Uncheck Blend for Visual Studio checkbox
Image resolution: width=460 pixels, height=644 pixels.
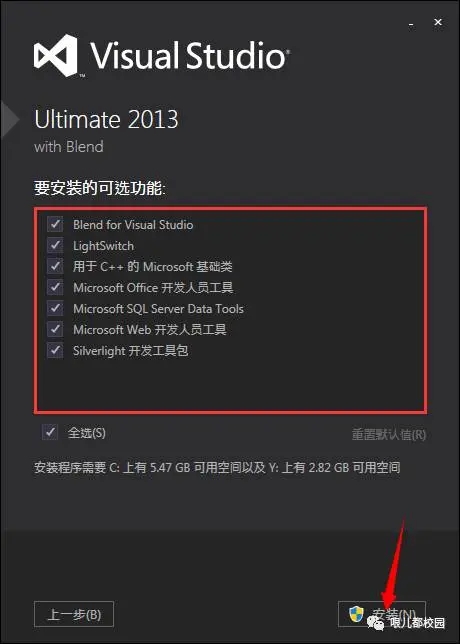click(55, 225)
